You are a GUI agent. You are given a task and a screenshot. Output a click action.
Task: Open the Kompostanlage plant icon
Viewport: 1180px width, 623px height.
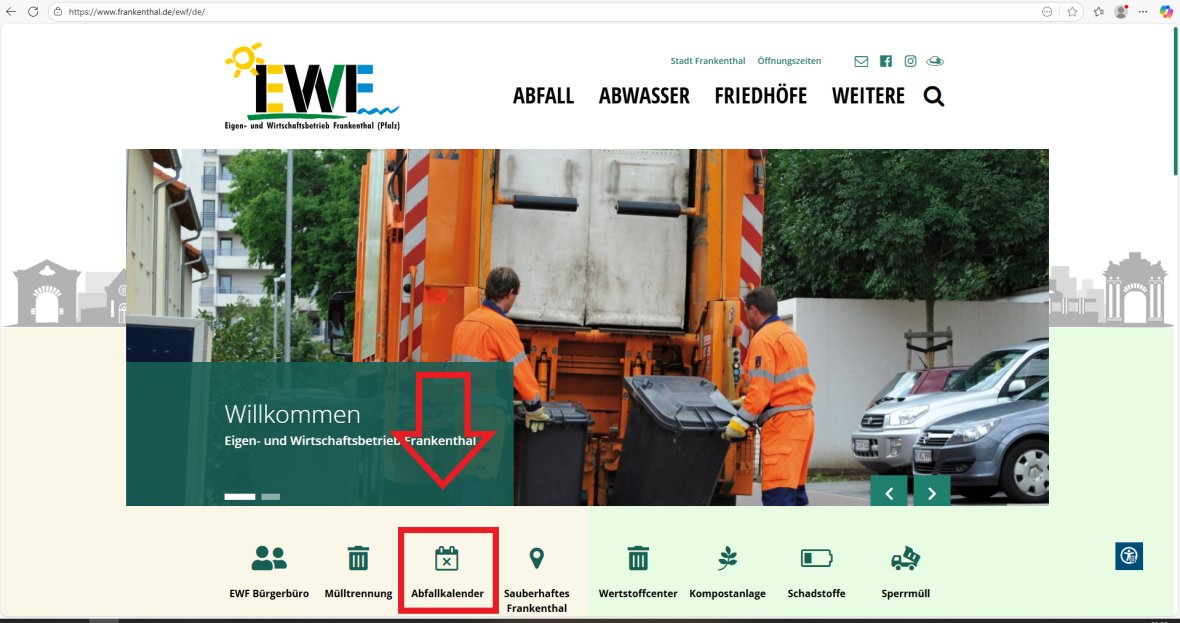click(727, 558)
